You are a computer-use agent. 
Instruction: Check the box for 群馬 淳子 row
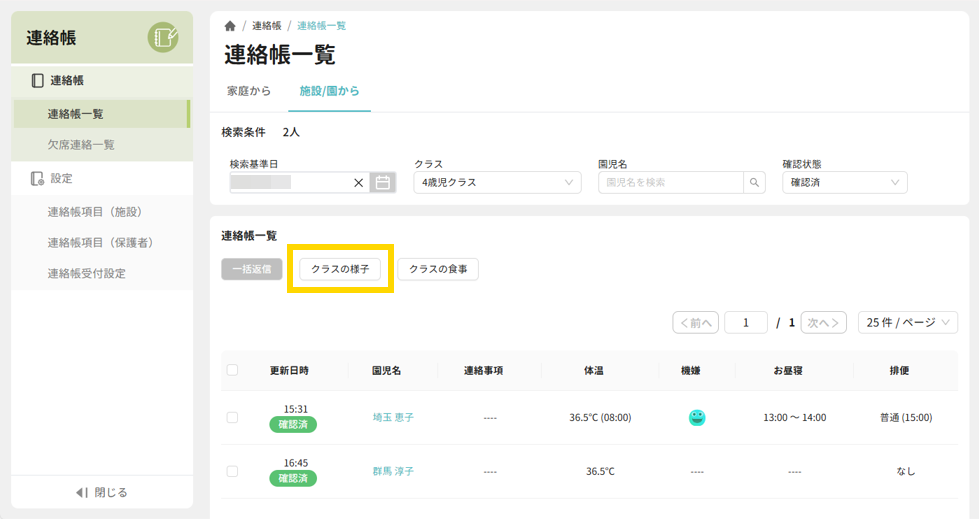tap(232, 471)
